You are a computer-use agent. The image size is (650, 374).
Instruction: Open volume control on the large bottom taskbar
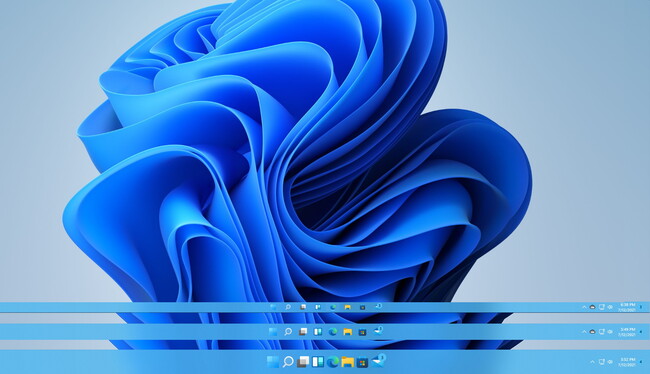[x=610, y=362]
